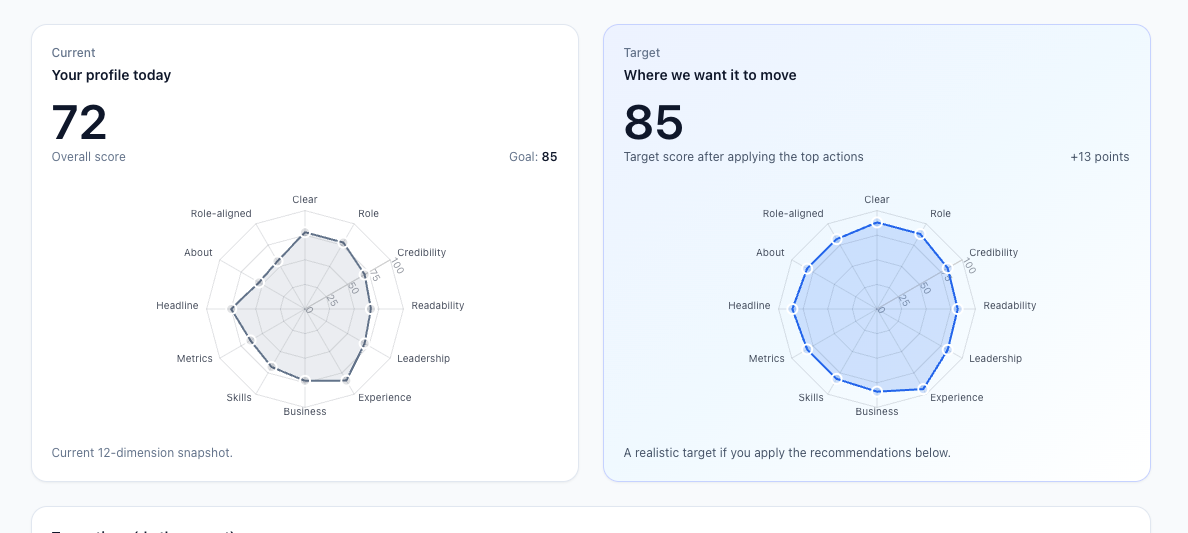Click the Headline data point on the current radar chart
Viewport: 1188px width, 533px height.
[232, 310]
